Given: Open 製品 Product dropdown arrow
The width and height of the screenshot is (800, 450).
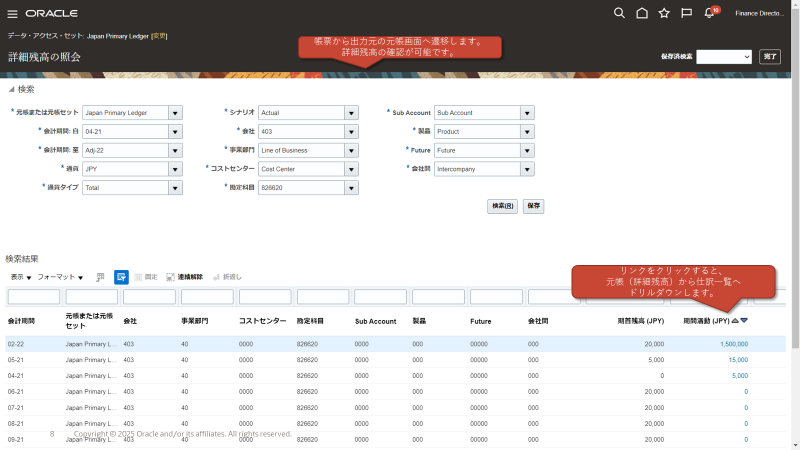Looking at the screenshot, I should point(527,132).
